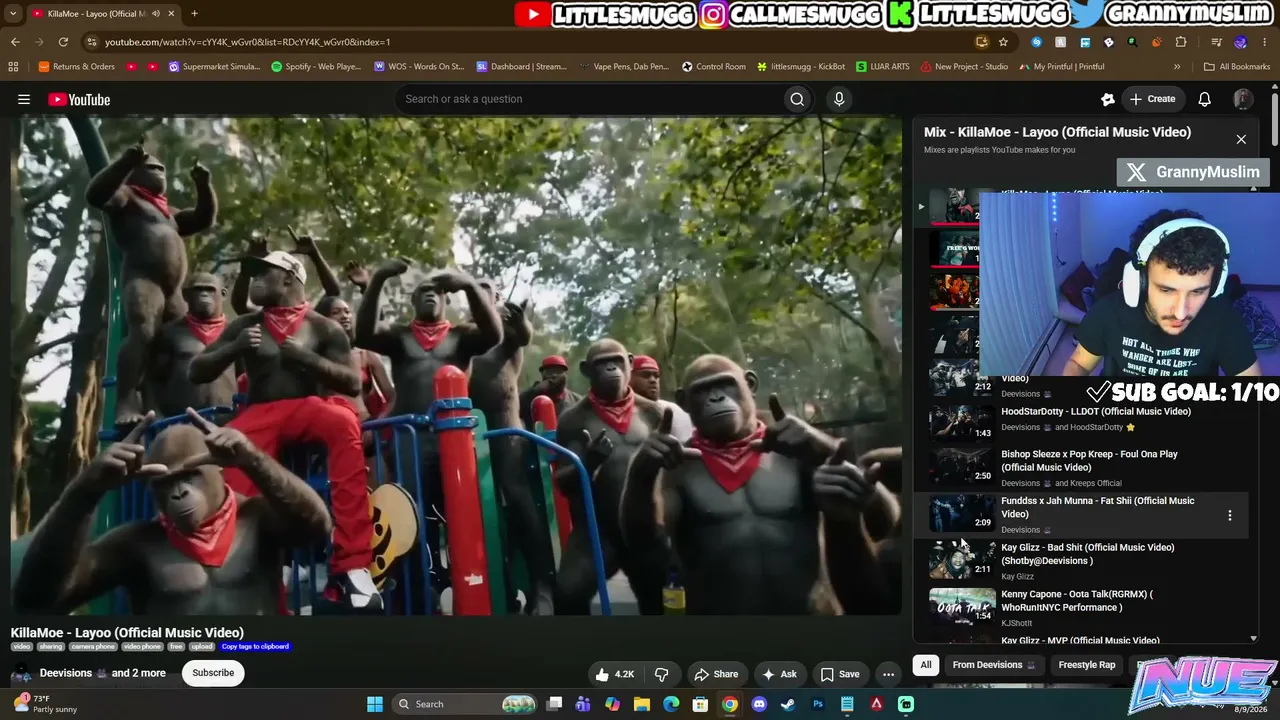Viewport: 1280px width, 720px height.
Task: Go back to the previous page
Action: pos(15,42)
